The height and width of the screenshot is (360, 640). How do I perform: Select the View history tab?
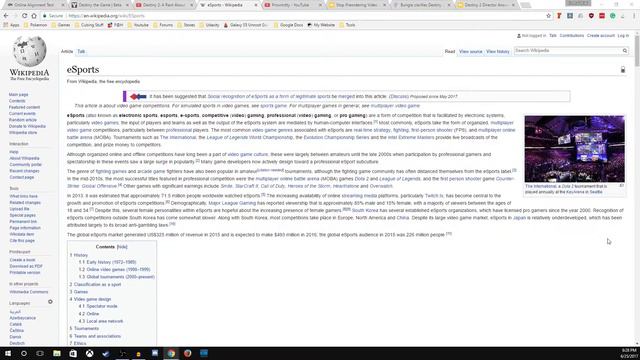click(x=498, y=51)
